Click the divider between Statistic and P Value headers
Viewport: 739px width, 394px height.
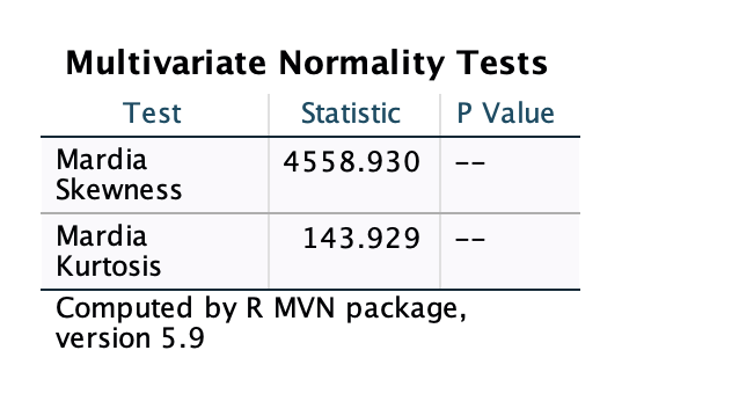[x=440, y=115]
